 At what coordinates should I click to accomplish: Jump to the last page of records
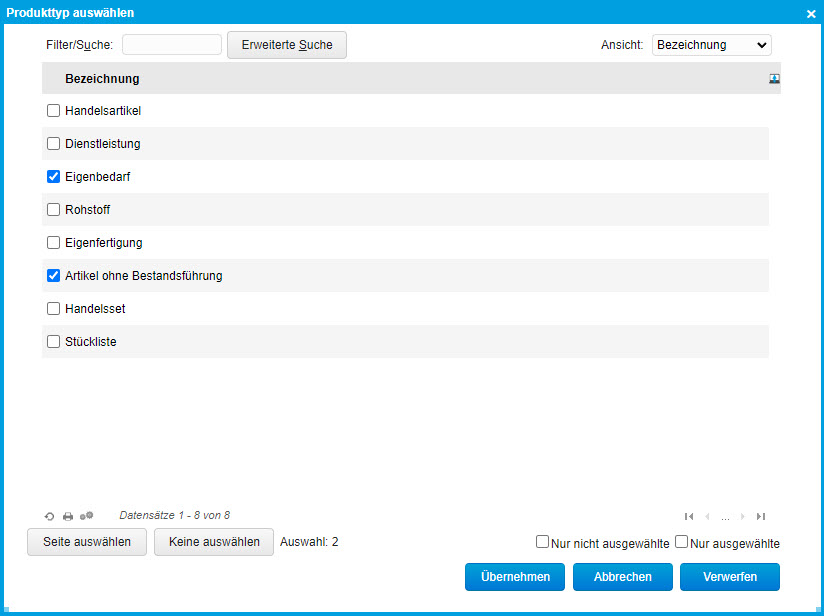click(x=761, y=516)
